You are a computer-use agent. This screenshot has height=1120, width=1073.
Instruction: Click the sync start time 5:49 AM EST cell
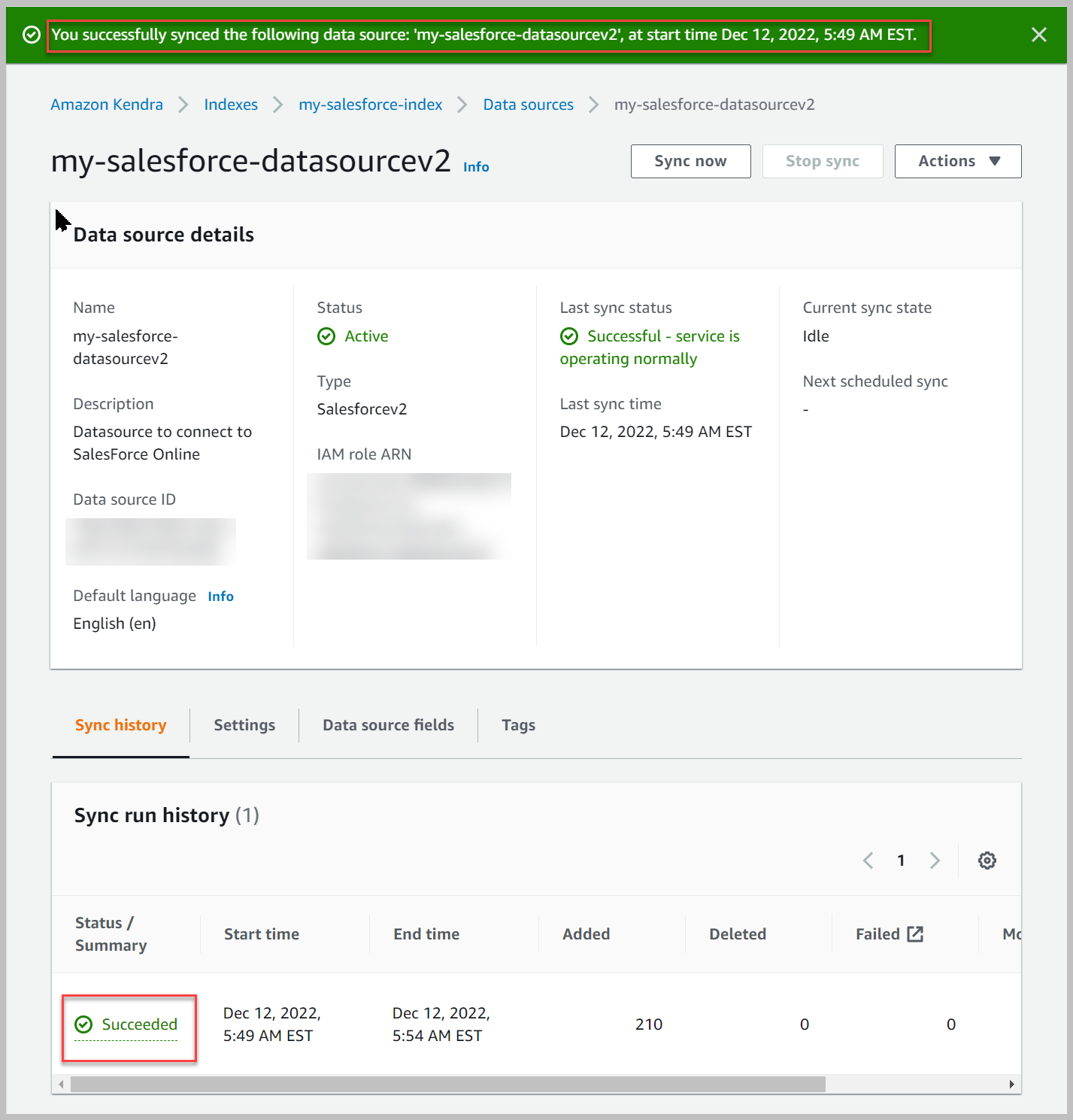272,1024
